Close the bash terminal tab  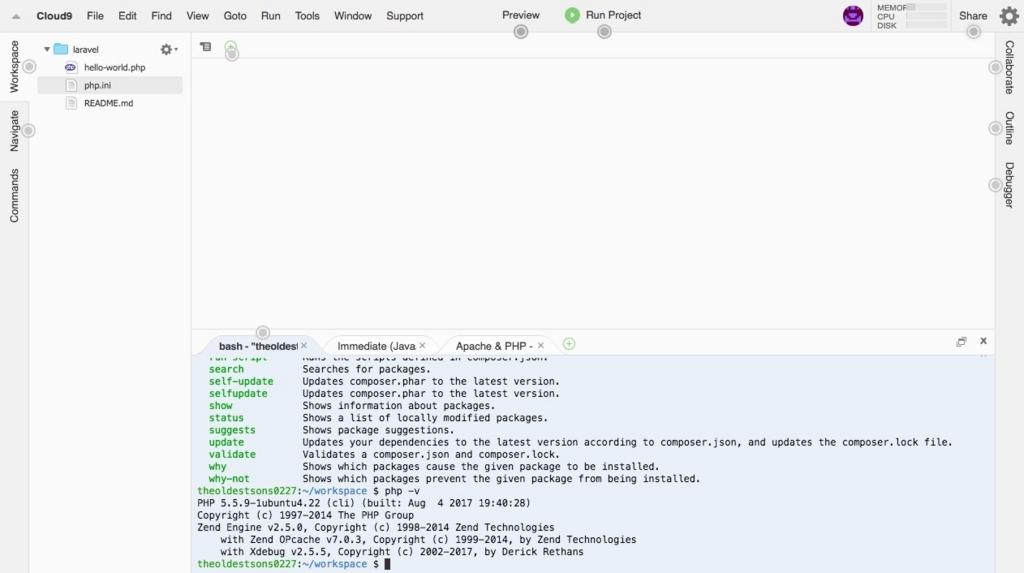[x=304, y=346]
